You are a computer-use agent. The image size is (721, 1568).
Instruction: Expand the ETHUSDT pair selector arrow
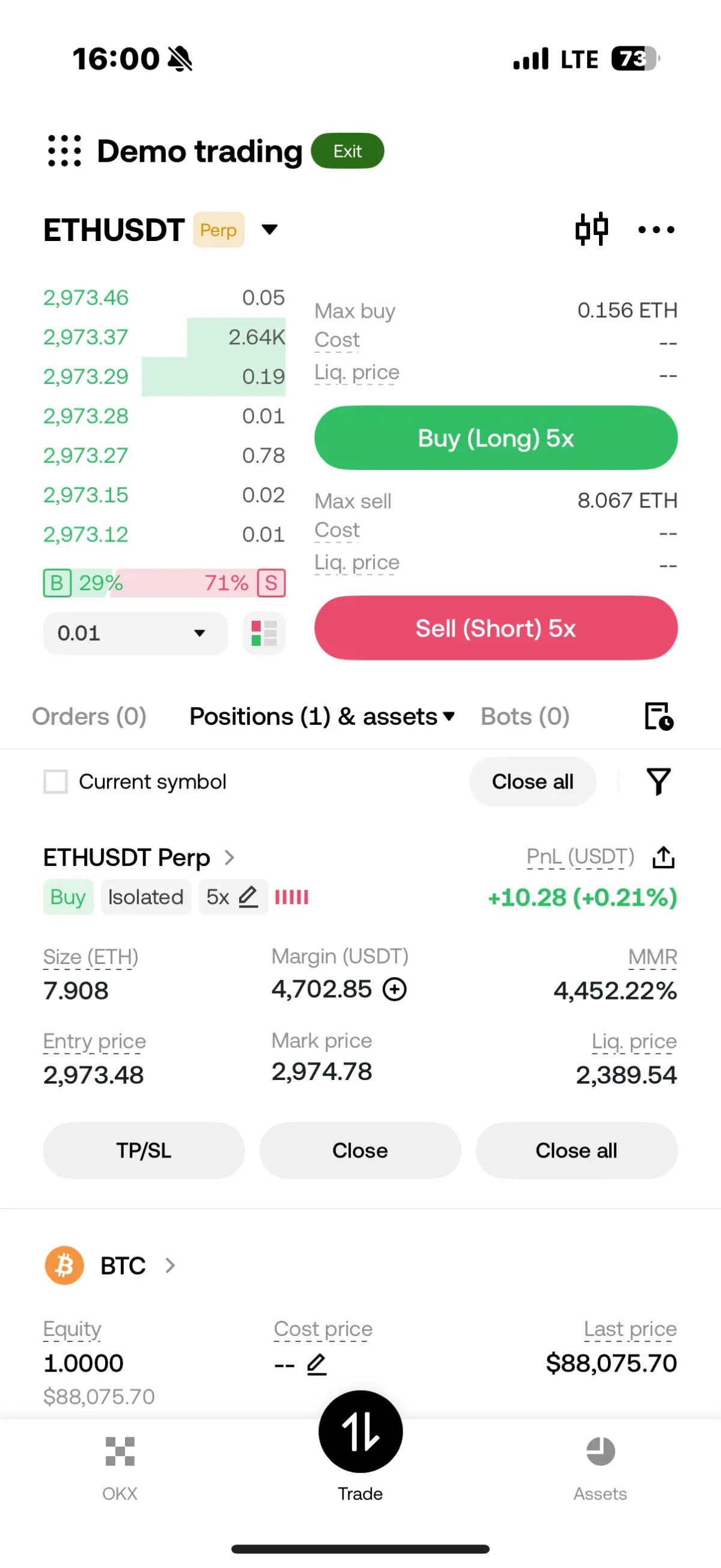(x=270, y=230)
